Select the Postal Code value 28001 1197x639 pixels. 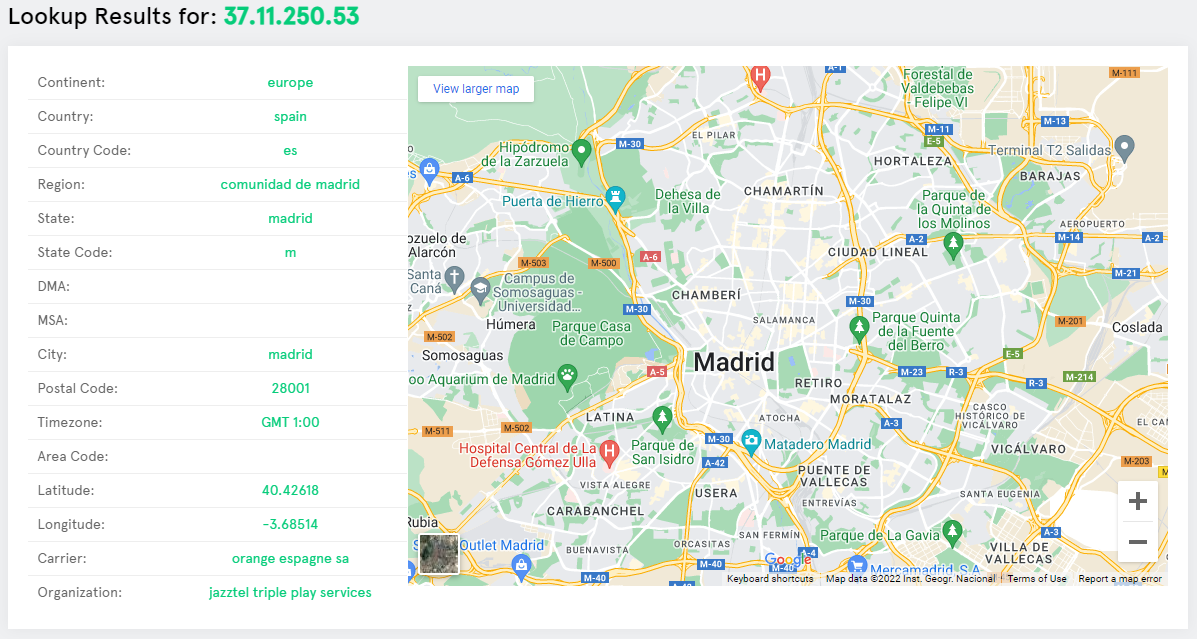(290, 389)
